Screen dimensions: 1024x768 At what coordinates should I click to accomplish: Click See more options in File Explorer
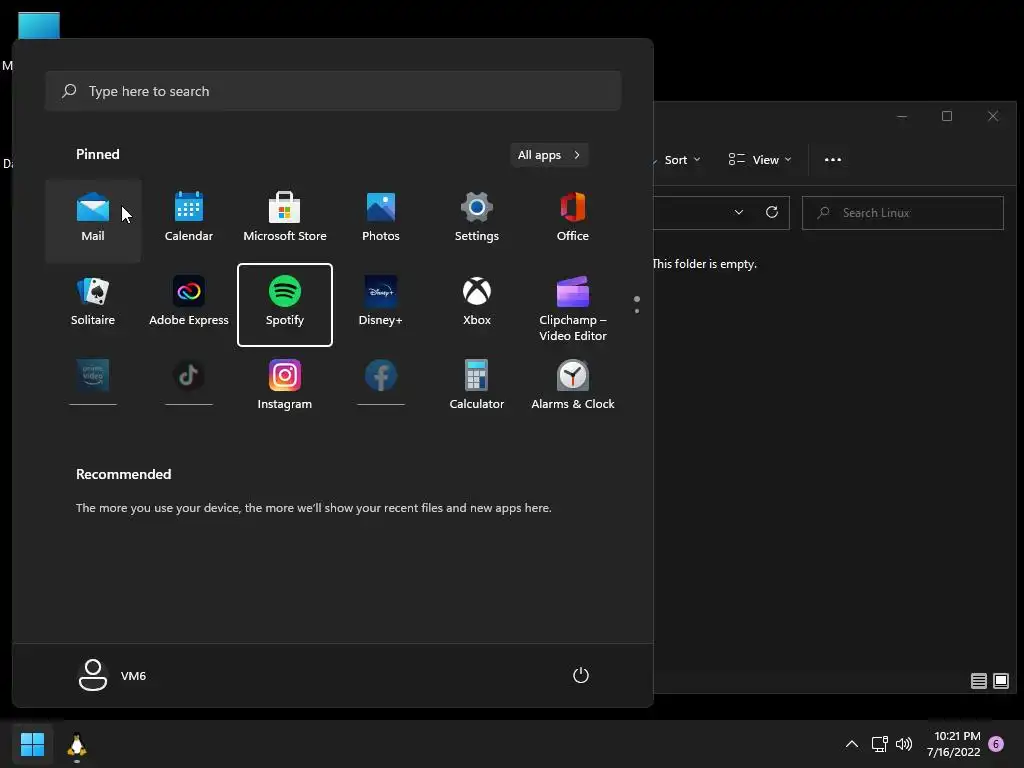(833, 160)
